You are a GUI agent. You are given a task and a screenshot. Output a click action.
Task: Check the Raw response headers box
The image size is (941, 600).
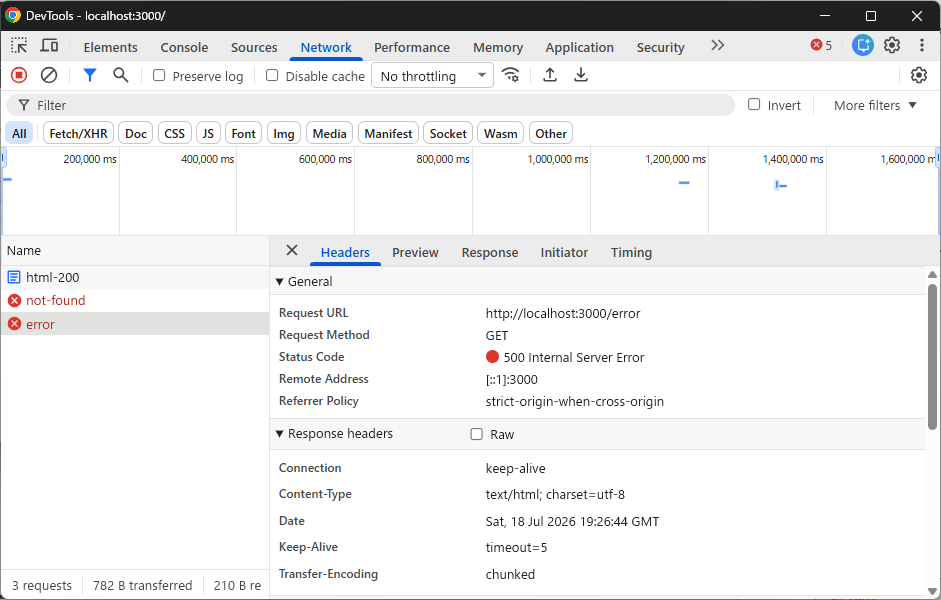477,434
